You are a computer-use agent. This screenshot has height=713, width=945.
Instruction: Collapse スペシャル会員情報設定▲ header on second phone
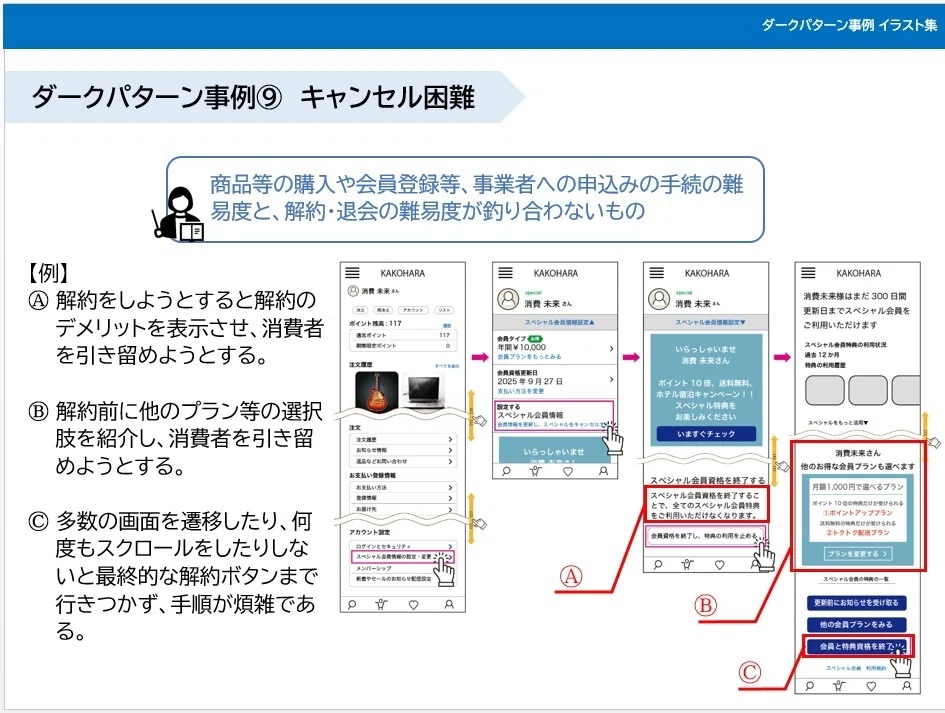[x=555, y=322]
